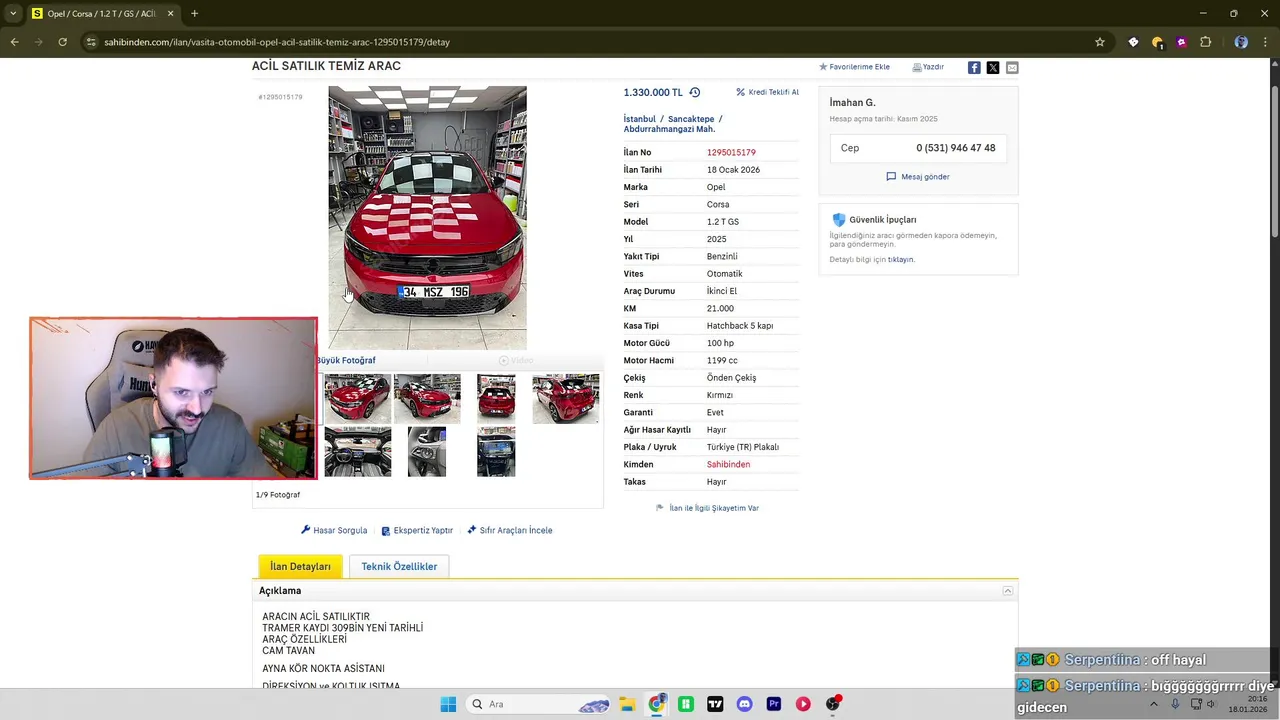This screenshot has width=1280, height=720.
Task: Open OBS Studio from the taskbar
Action: coord(832,704)
